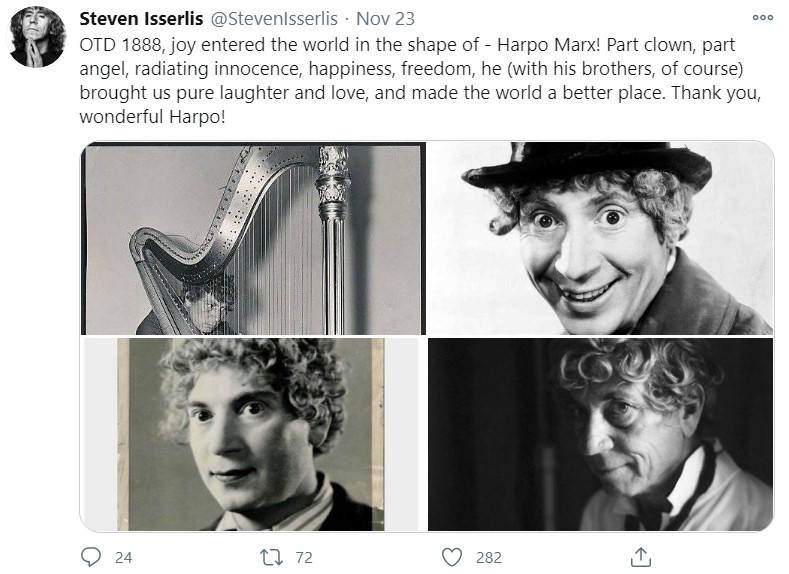Retweet this post with the retweet icon

pyautogui.click(x=268, y=556)
